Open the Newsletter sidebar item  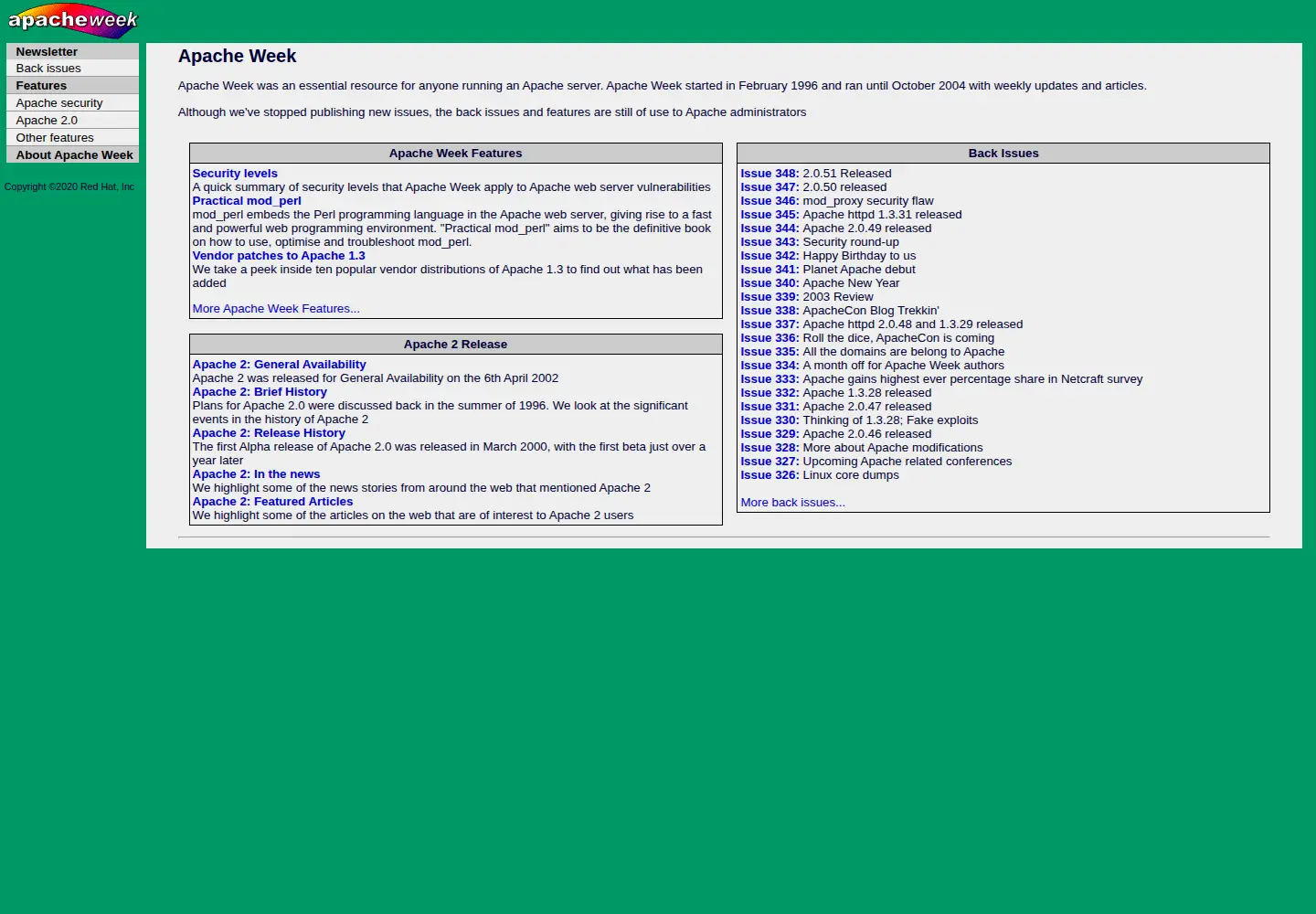(x=47, y=51)
